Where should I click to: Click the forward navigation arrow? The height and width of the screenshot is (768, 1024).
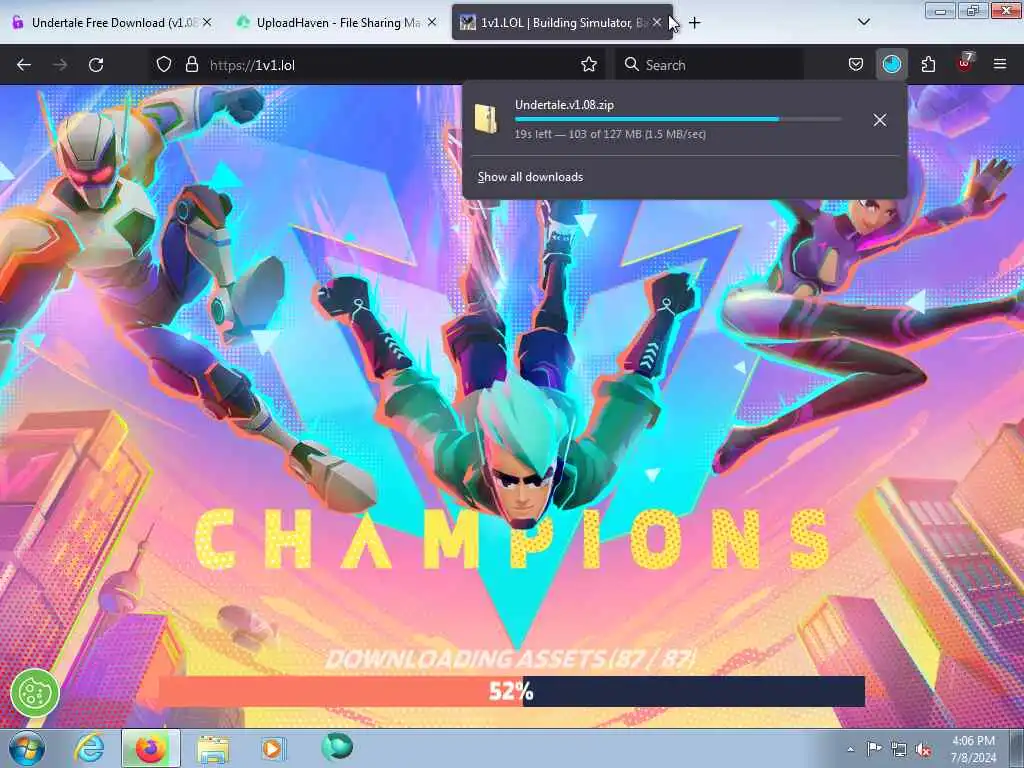[x=60, y=65]
